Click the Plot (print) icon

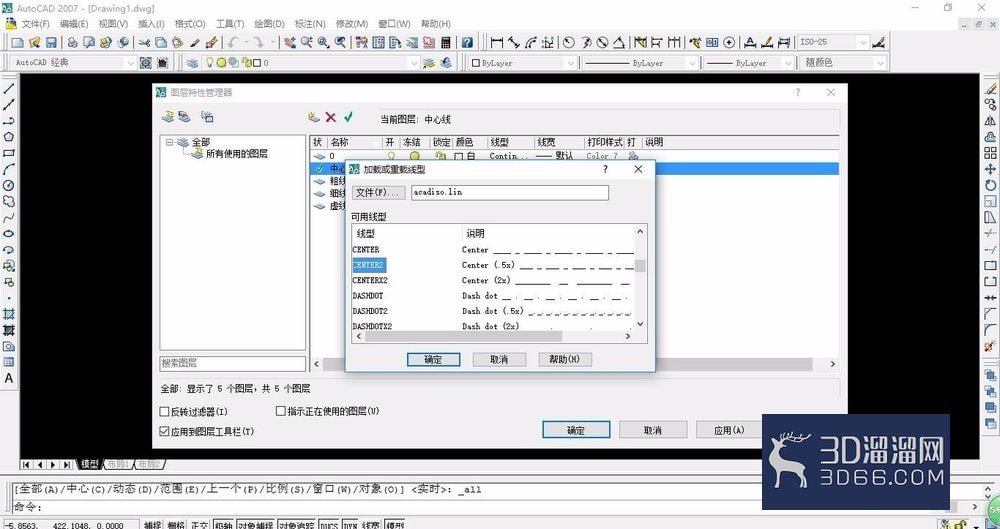click(73, 43)
